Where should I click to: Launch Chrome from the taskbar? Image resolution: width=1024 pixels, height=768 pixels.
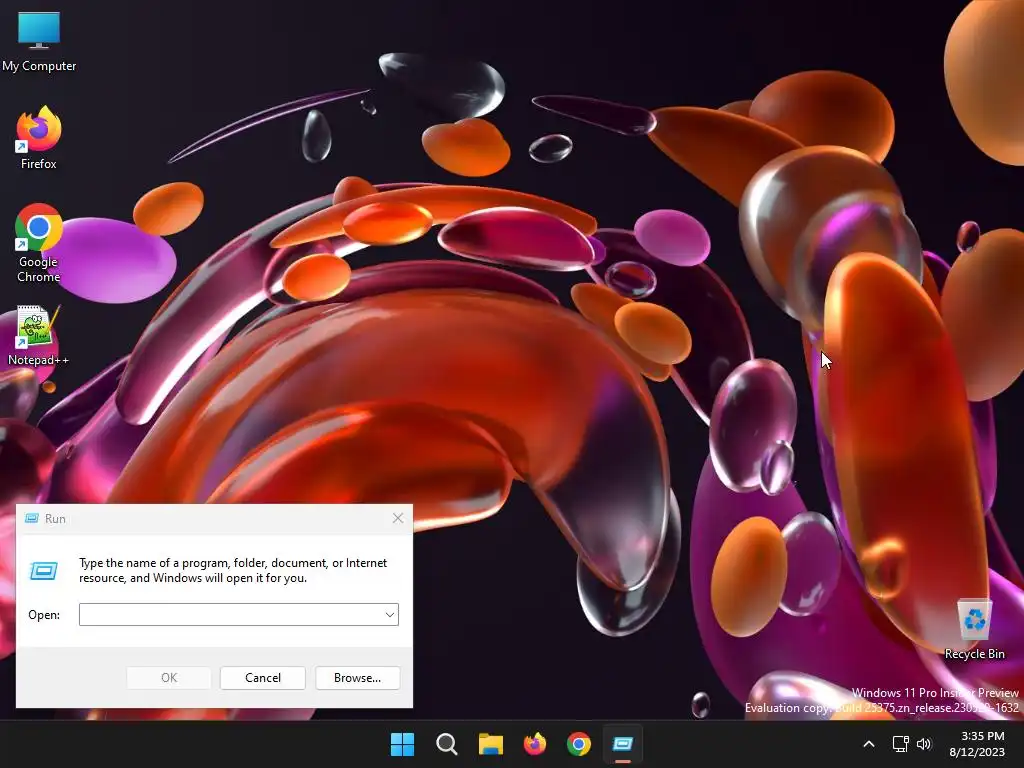click(x=579, y=744)
